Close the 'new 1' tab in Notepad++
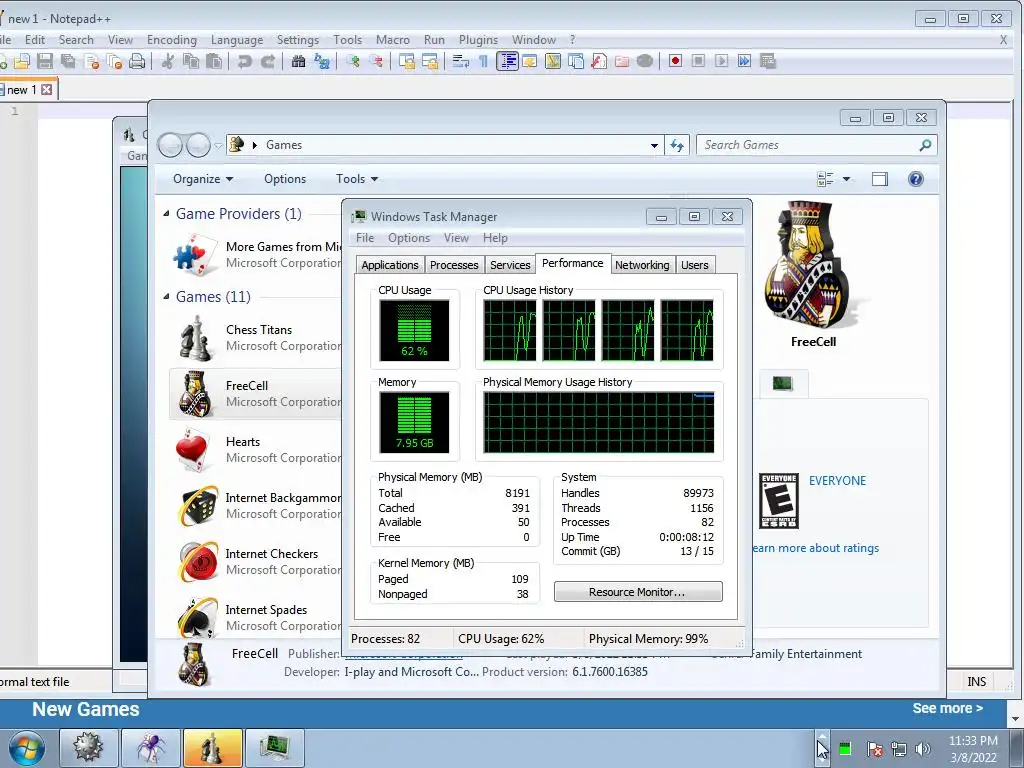 click(47, 89)
